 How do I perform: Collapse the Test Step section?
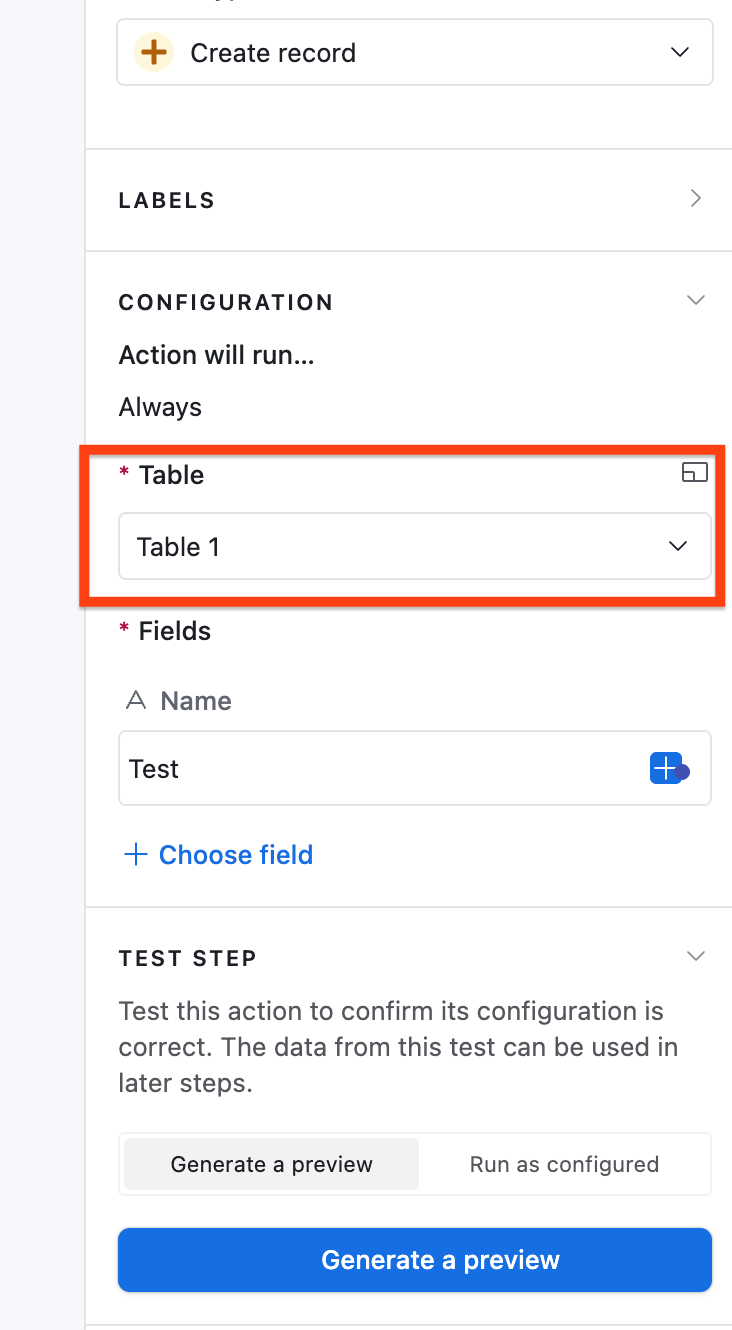coord(695,956)
